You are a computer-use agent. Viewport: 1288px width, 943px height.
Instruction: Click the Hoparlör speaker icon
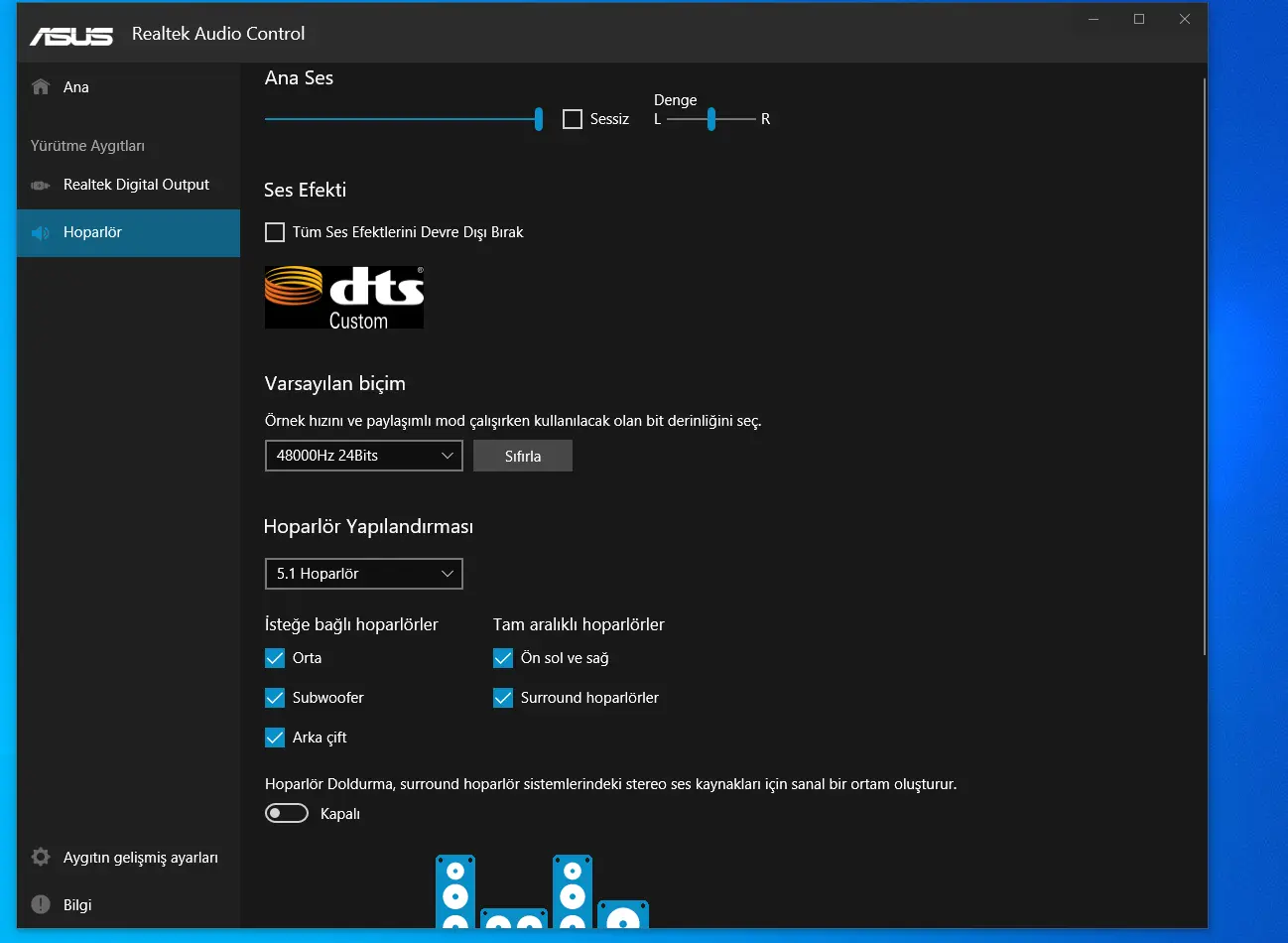coord(41,233)
